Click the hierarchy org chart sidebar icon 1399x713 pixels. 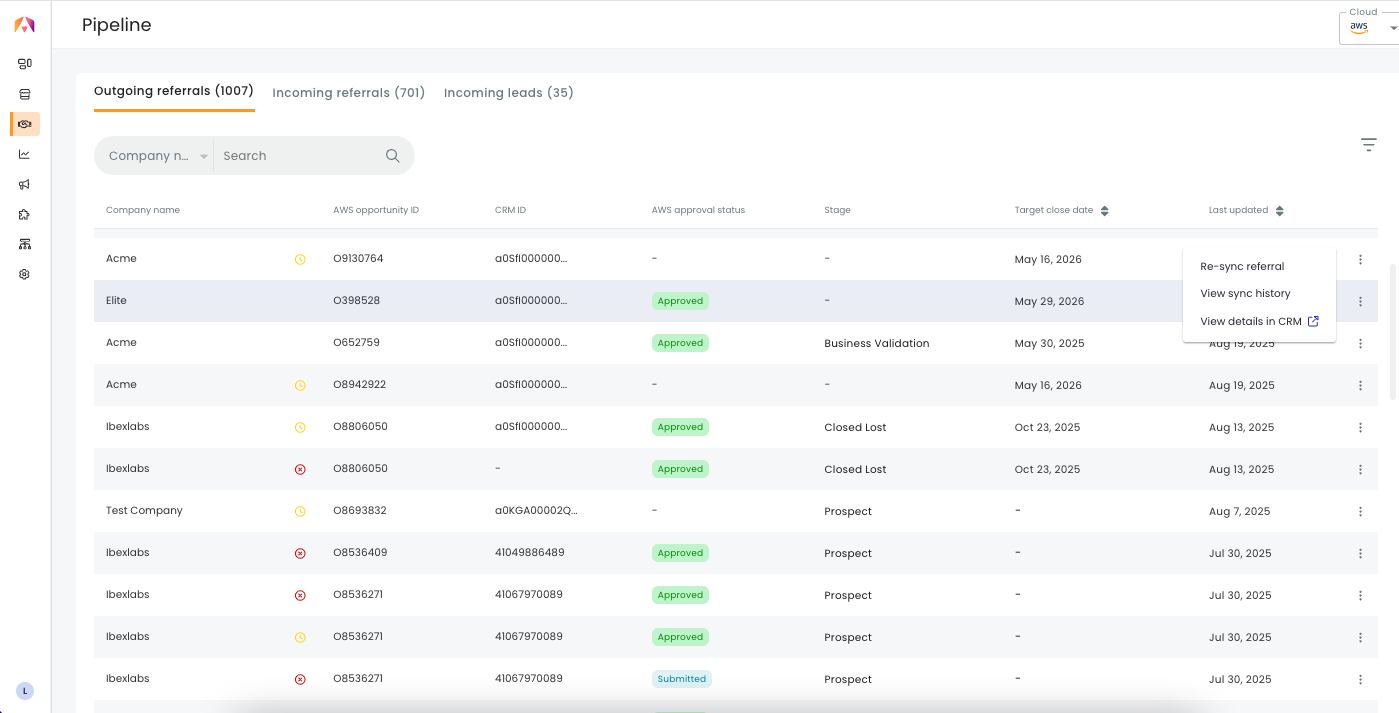(x=25, y=244)
